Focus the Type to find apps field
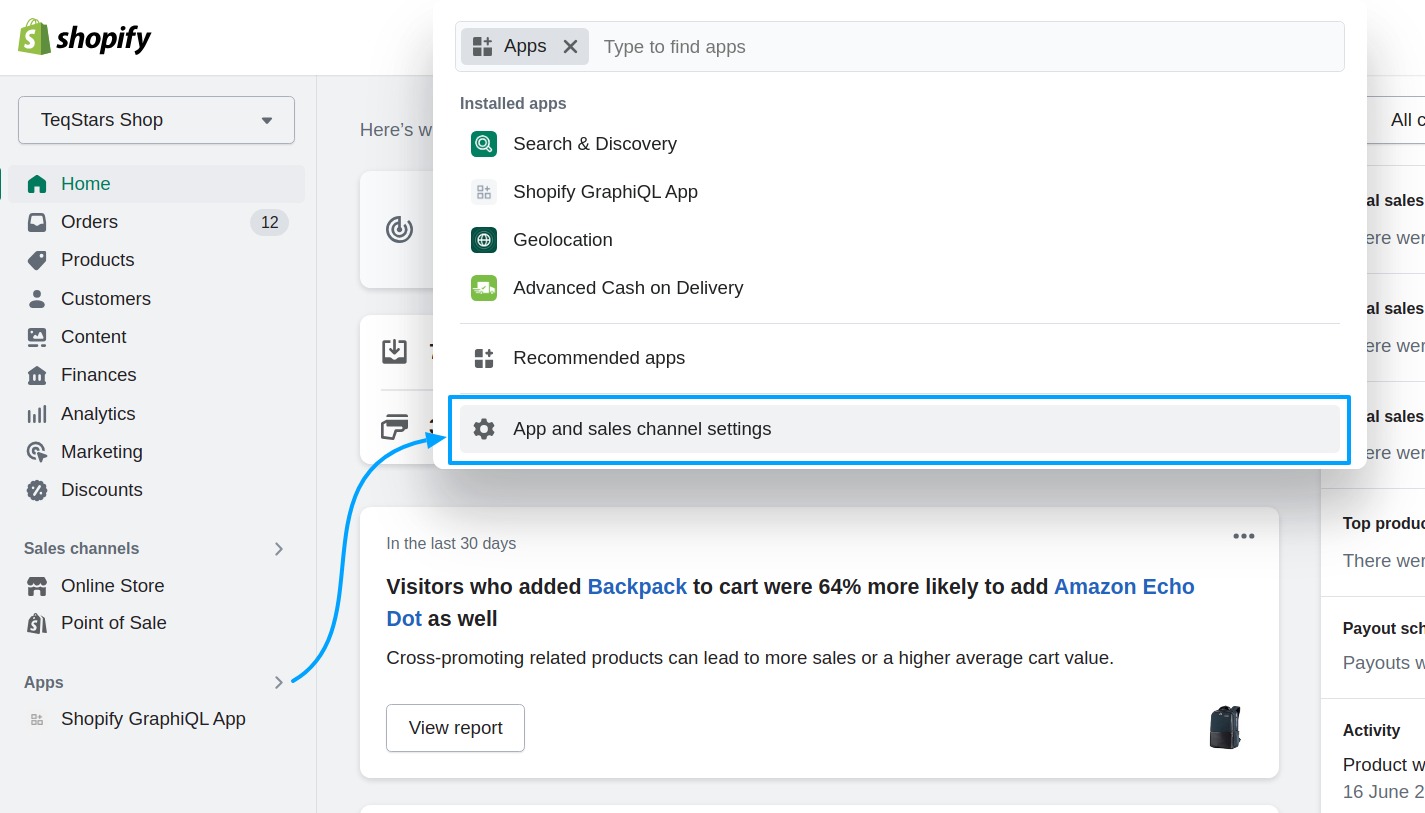Screen dimensions: 1425x813 pos(965,46)
